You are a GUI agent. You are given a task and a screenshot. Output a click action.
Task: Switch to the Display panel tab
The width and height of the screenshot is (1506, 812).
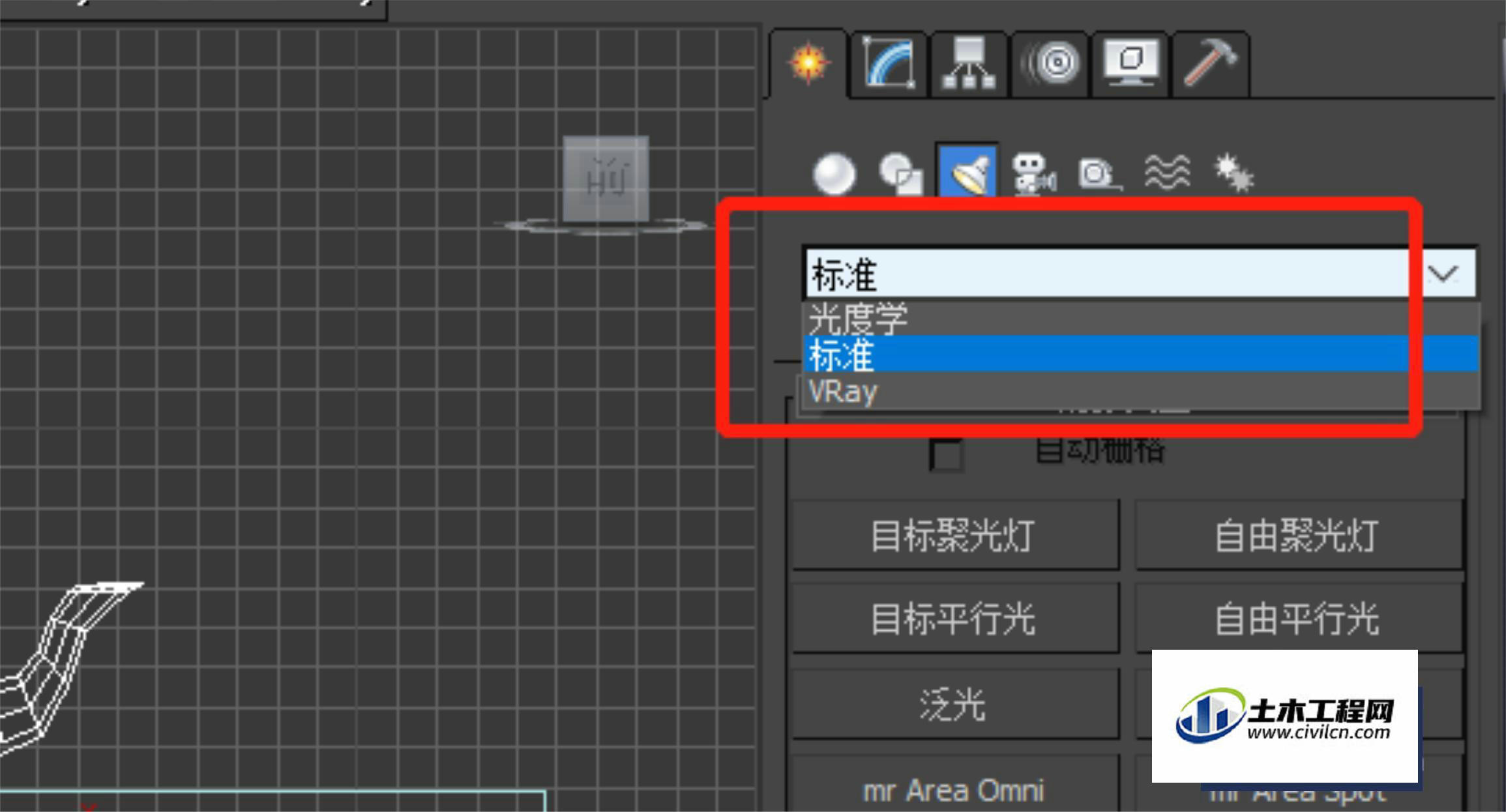click(x=1130, y=64)
